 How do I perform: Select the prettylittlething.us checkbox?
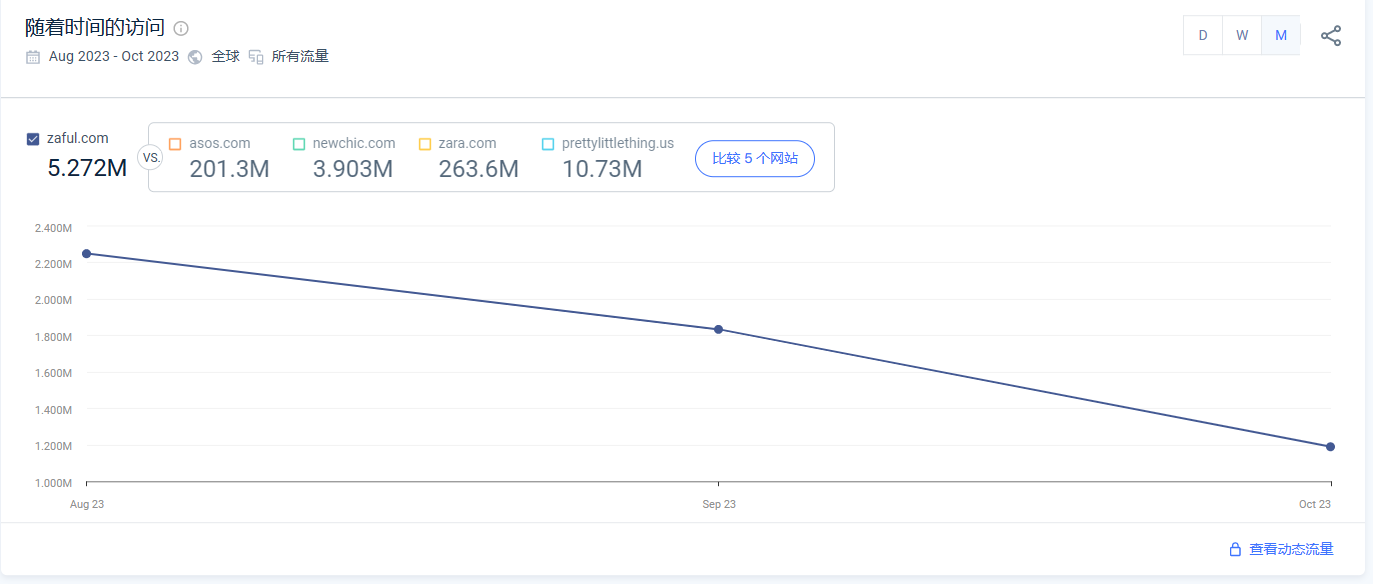point(548,144)
